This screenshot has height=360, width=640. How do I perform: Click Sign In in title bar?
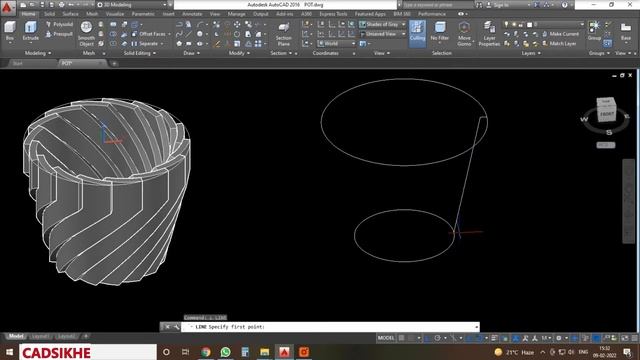pos(501,5)
